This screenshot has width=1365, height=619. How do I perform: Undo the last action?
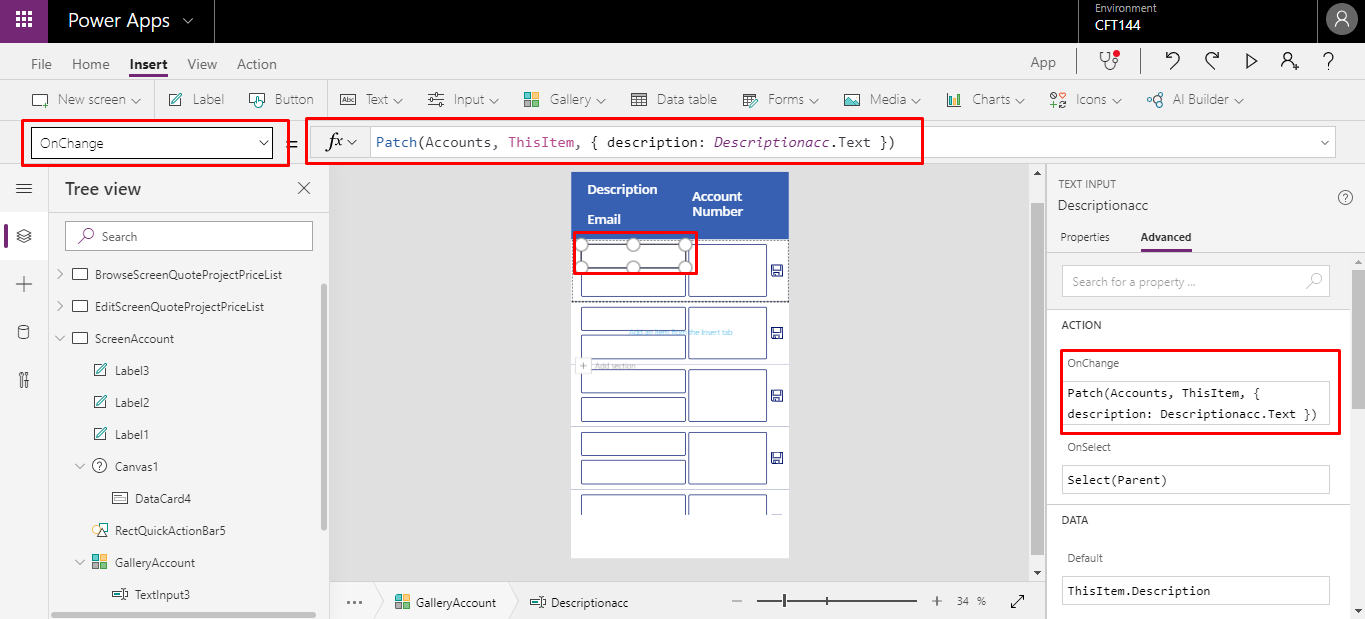pos(1173,61)
